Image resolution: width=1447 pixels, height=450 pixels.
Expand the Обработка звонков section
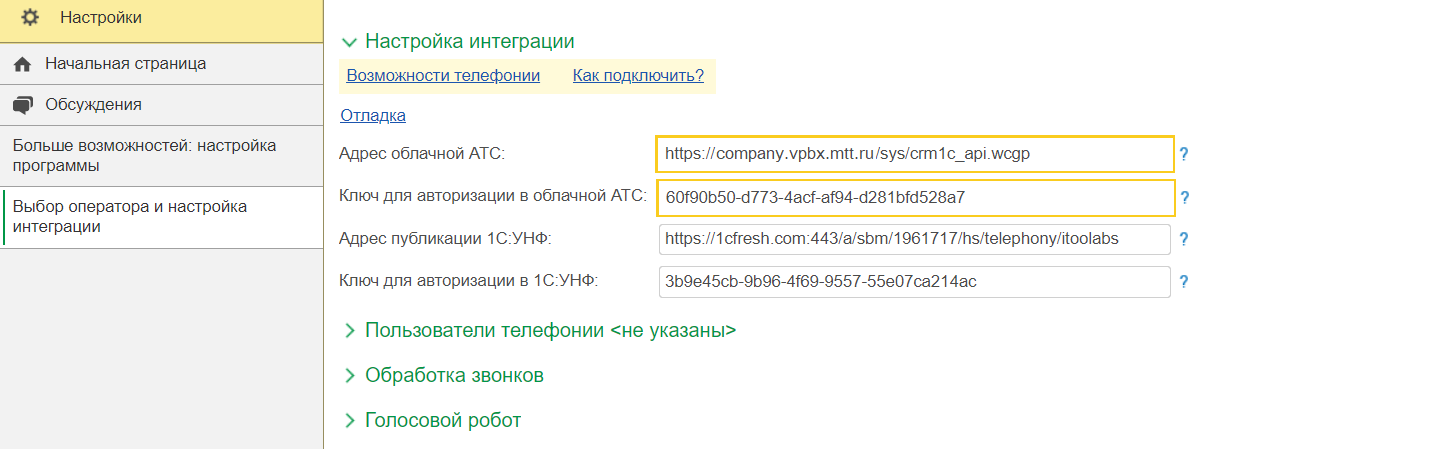[349, 376]
